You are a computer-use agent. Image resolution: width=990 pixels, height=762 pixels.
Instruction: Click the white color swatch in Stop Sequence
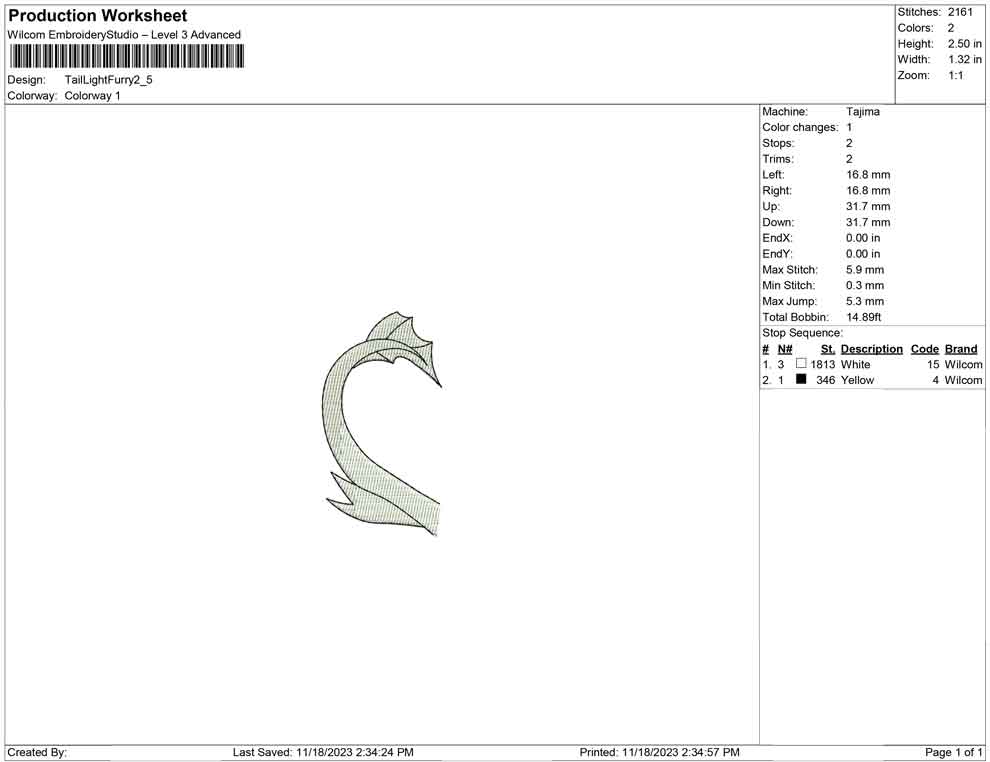coord(801,363)
